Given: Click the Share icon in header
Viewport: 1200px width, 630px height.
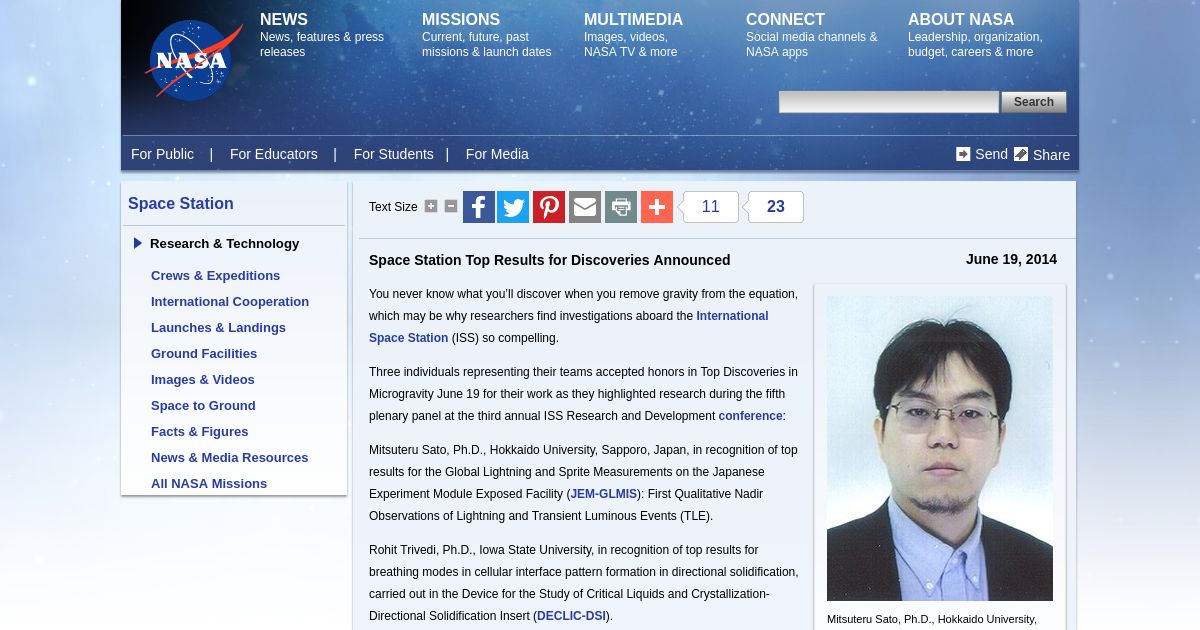Looking at the screenshot, I should [x=1021, y=154].
